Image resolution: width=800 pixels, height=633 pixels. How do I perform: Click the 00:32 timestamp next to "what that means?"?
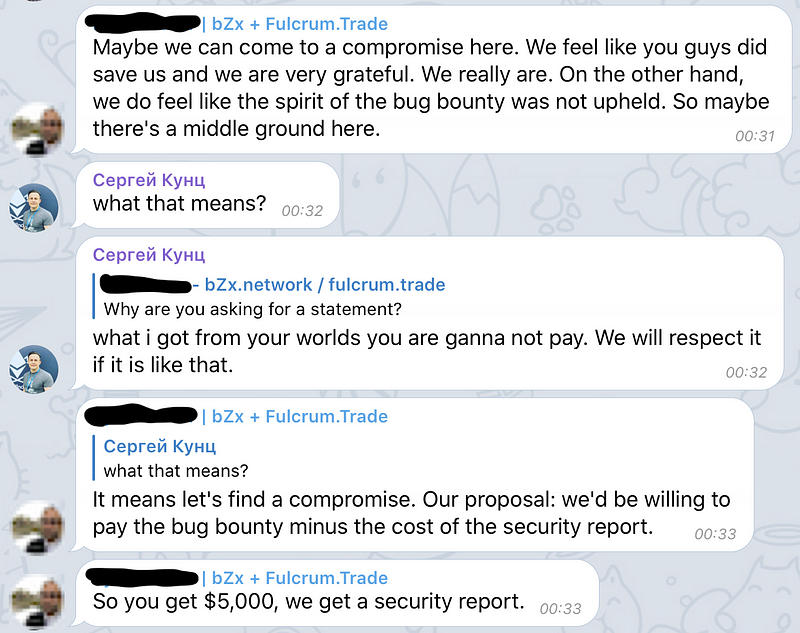302,211
